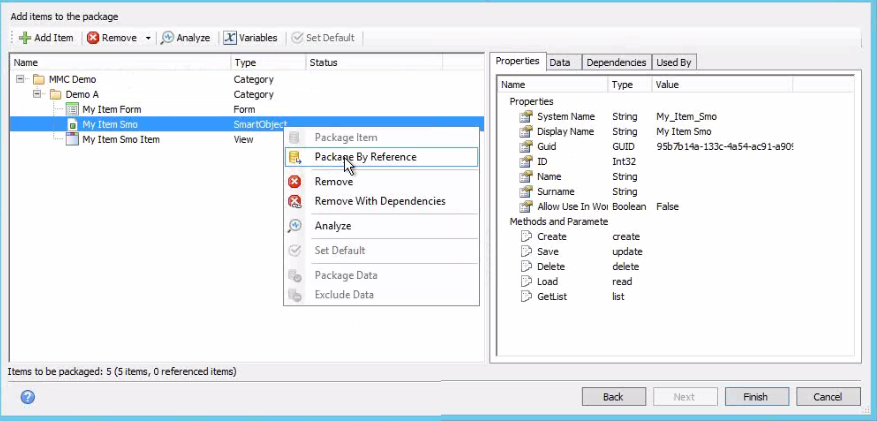Click the Variables toolbar icon
877x421 pixels.
click(x=230, y=38)
